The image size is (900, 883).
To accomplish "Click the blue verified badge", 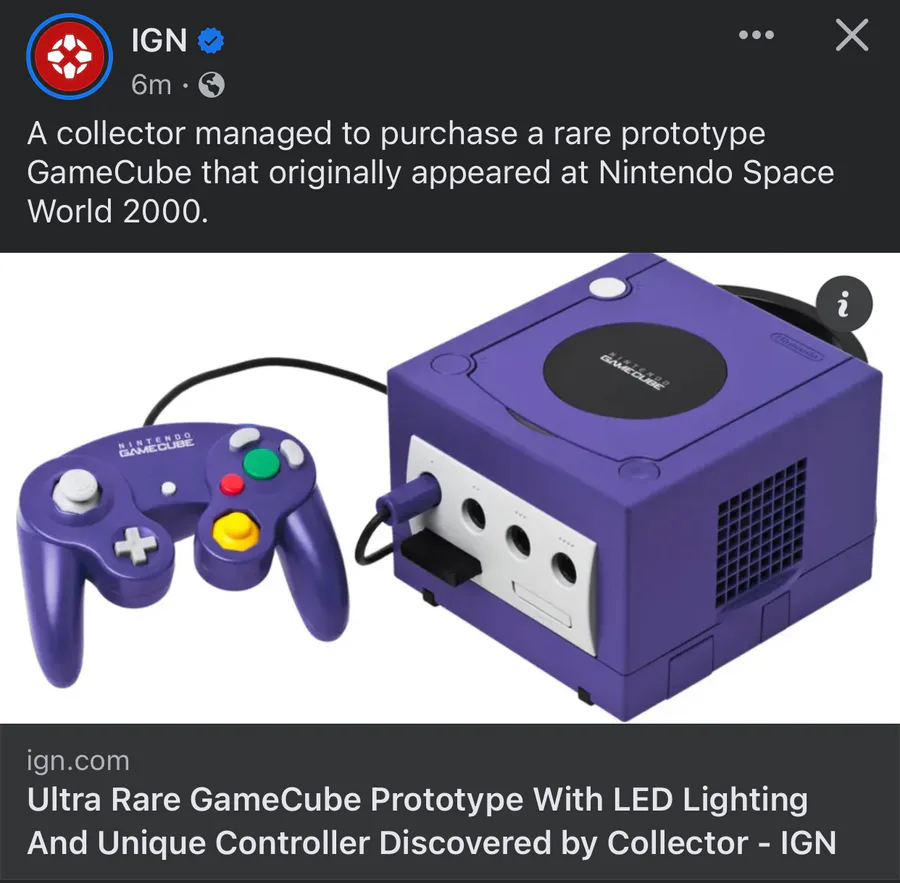I will tap(211, 41).
